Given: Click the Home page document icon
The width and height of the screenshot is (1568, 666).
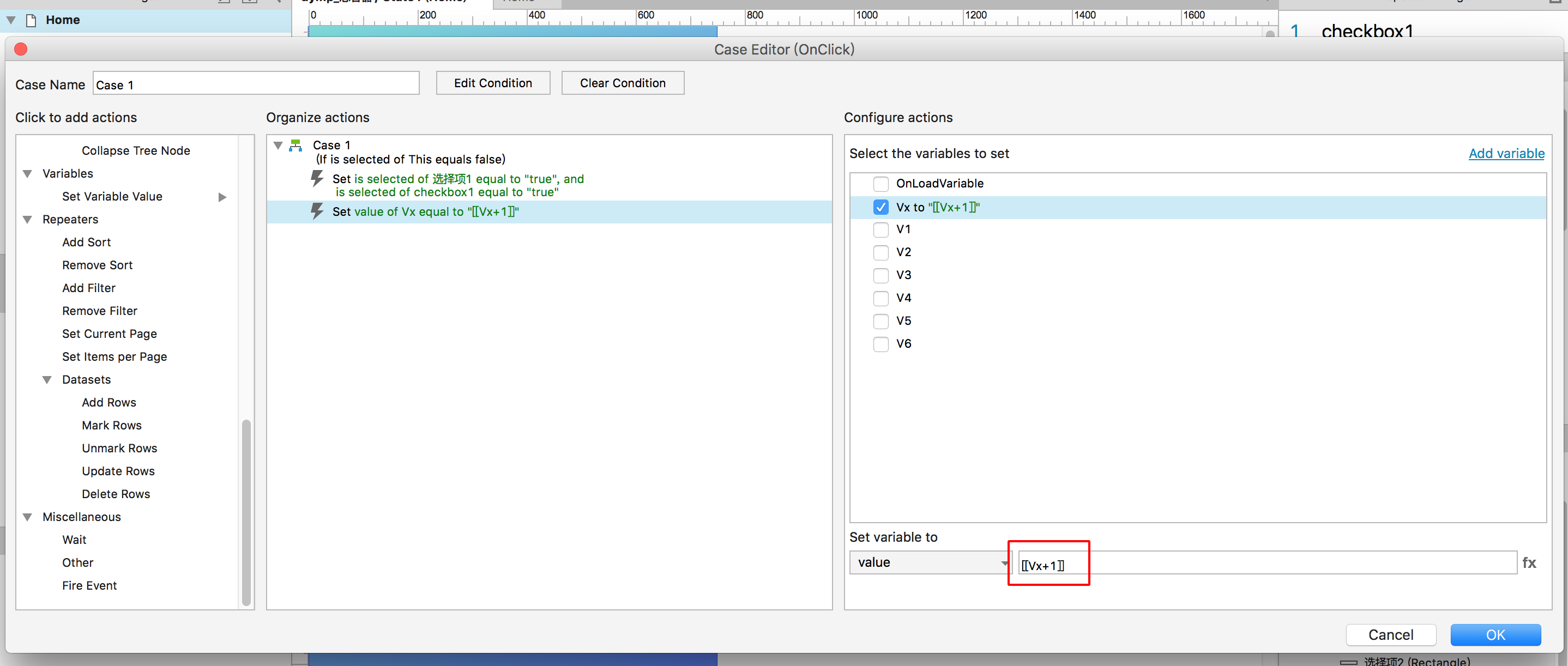Looking at the screenshot, I should [x=31, y=20].
